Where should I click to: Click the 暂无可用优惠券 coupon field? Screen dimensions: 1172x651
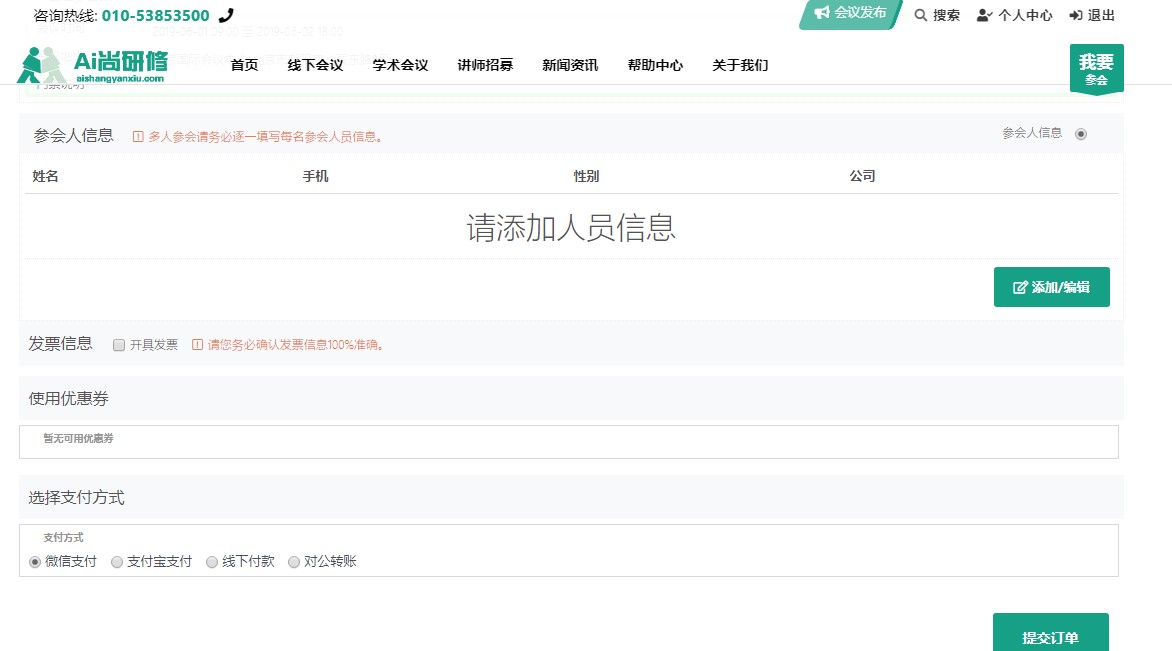pyautogui.click(x=568, y=441)
